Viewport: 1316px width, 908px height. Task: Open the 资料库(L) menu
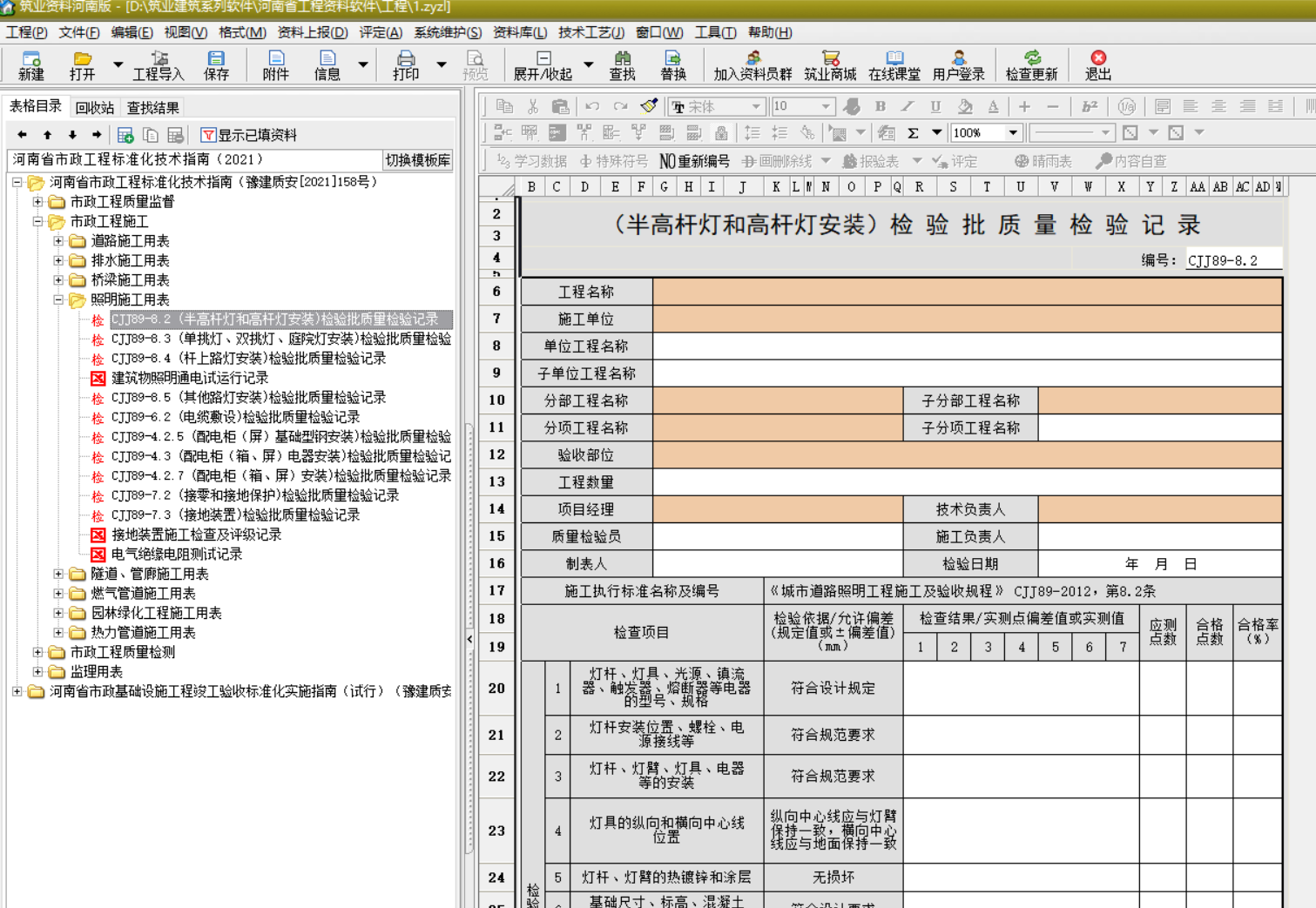point(520,32)
